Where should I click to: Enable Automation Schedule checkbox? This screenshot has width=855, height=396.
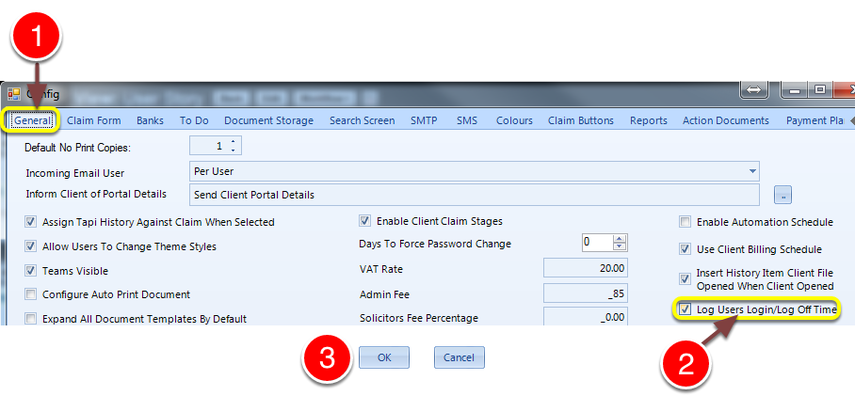click(684, 222)
